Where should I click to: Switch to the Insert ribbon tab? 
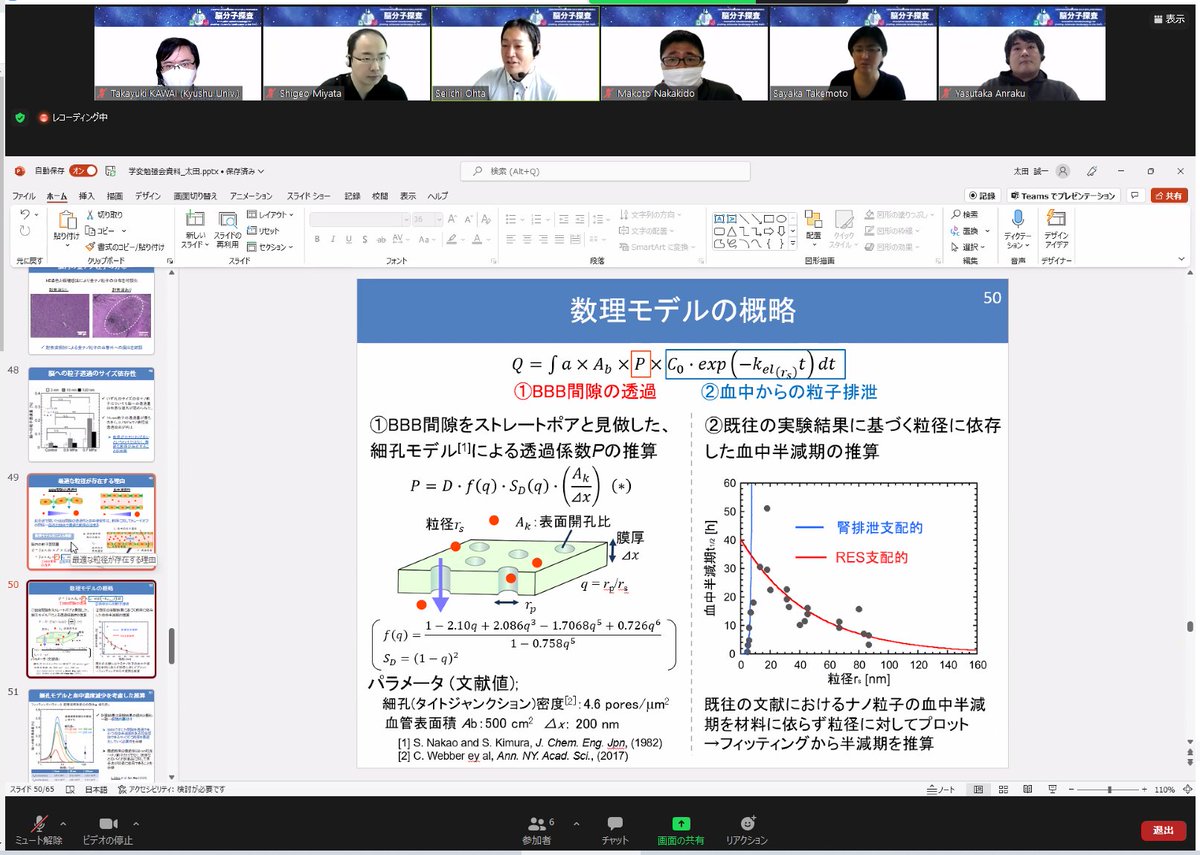click(87, 196)
